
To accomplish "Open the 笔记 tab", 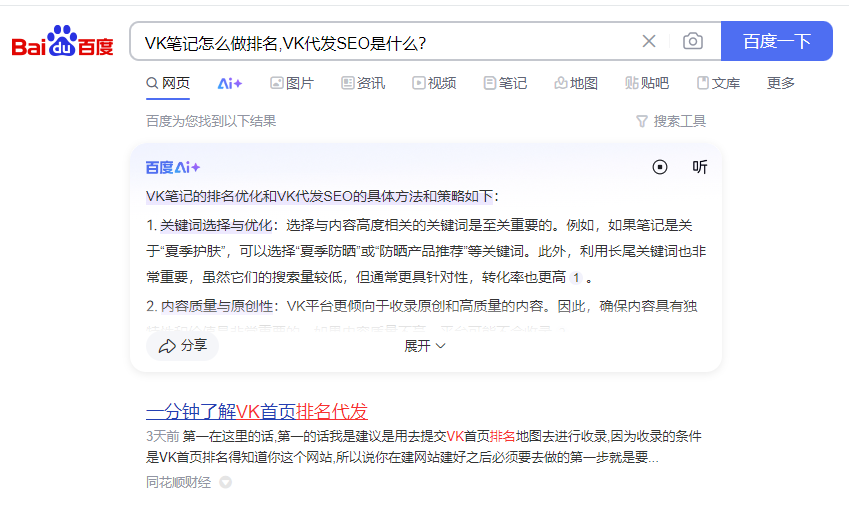I will (x=505, y=83).
